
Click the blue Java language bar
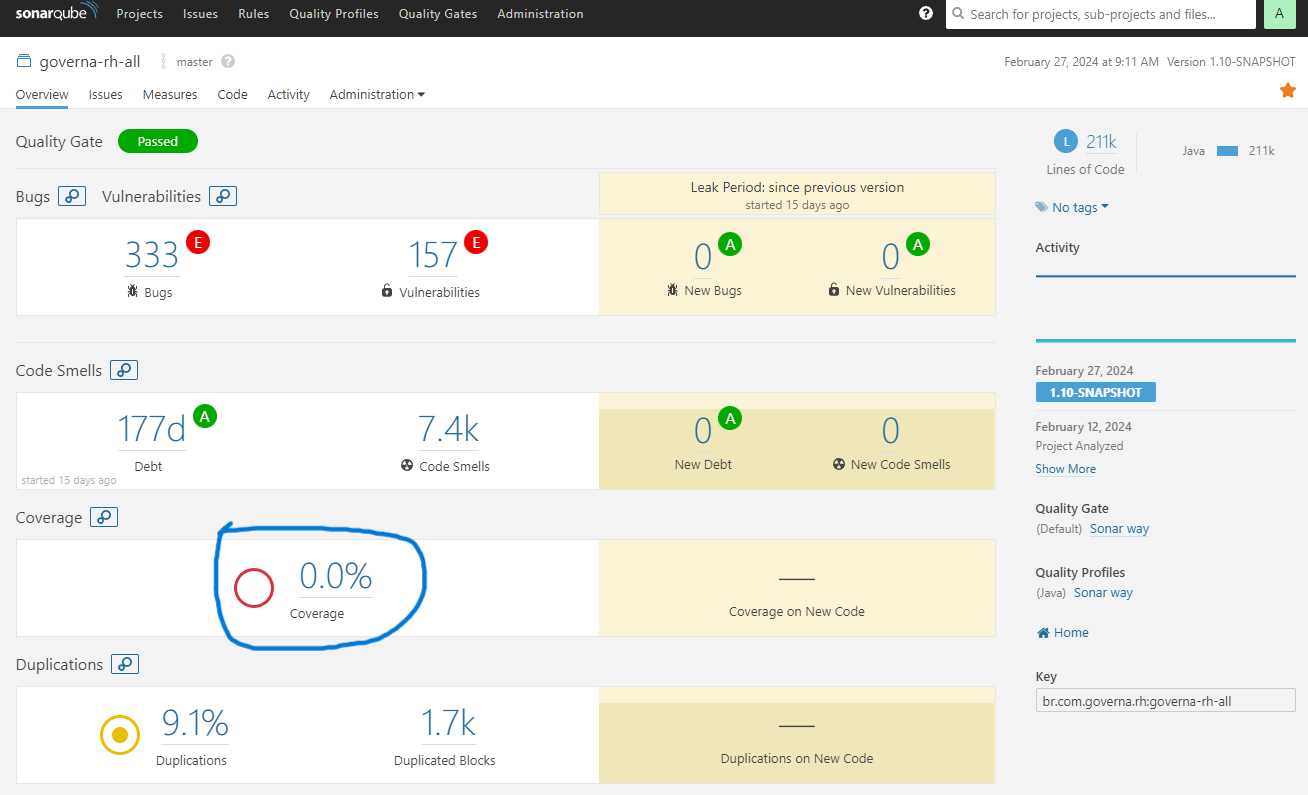[1228, 151]
